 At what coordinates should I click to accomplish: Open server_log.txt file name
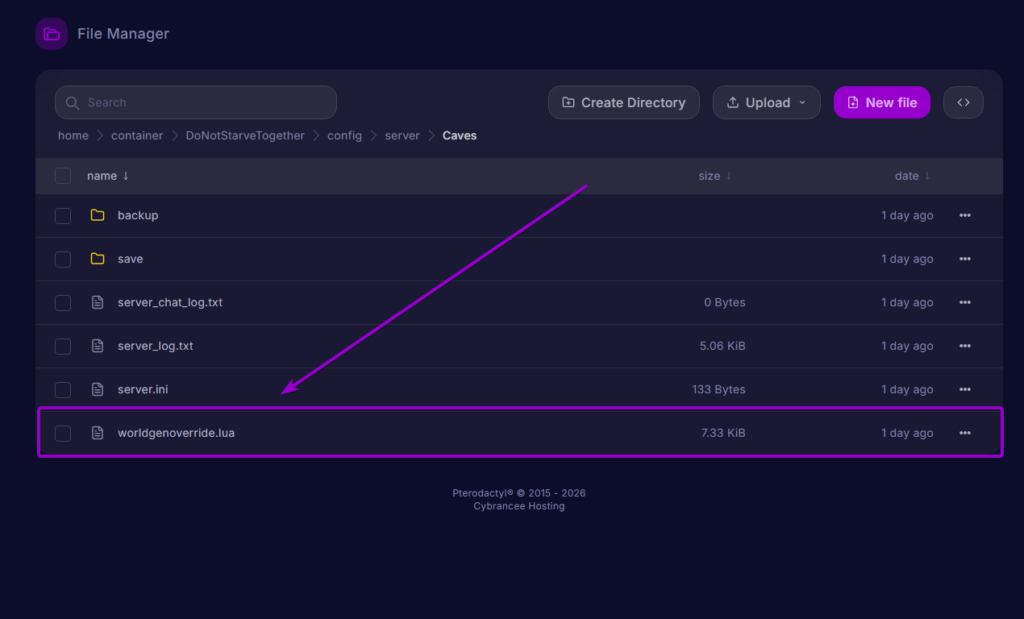(155, 346)
